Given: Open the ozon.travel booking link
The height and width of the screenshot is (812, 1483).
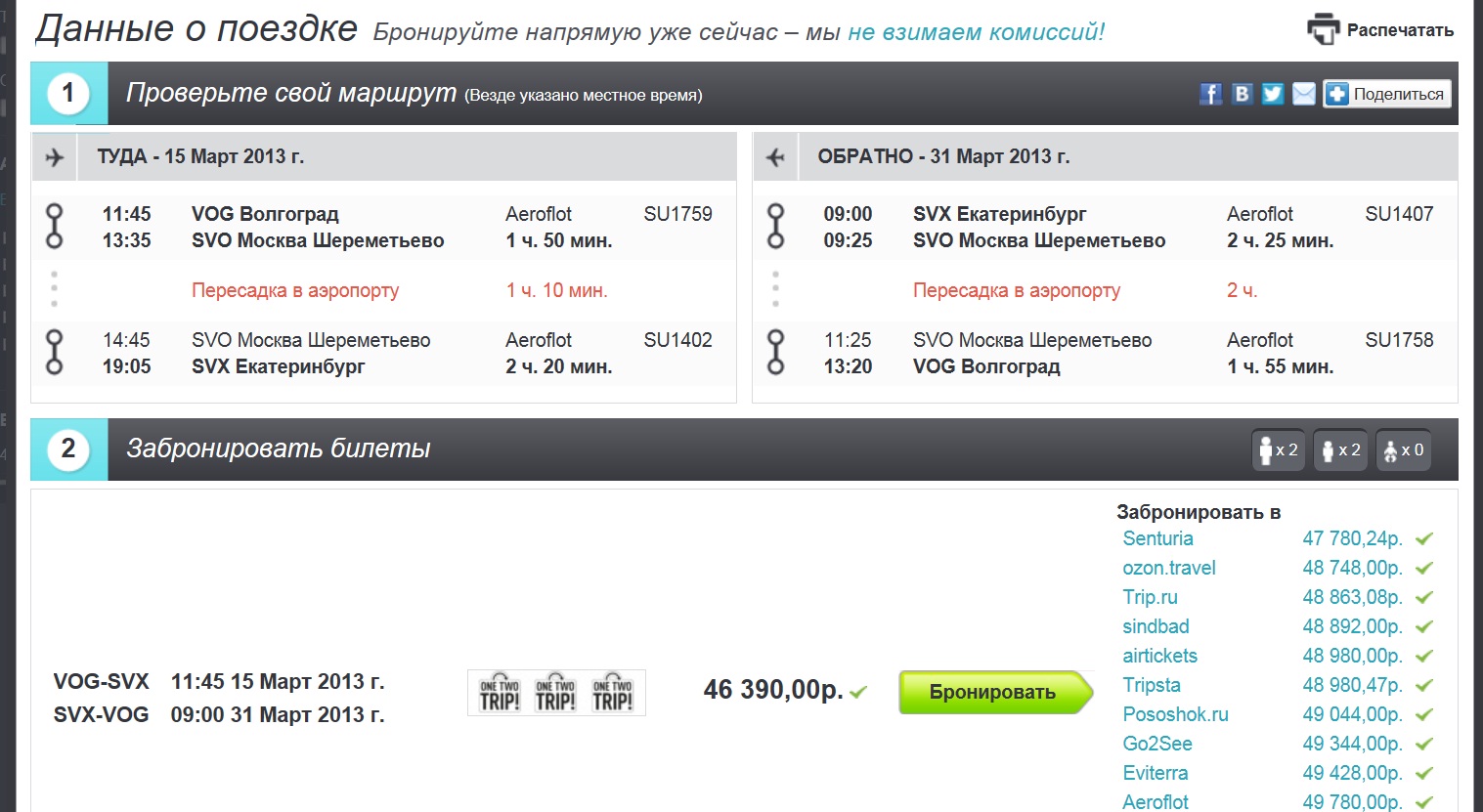Looking at the screenshot, I should point(1169,568).
